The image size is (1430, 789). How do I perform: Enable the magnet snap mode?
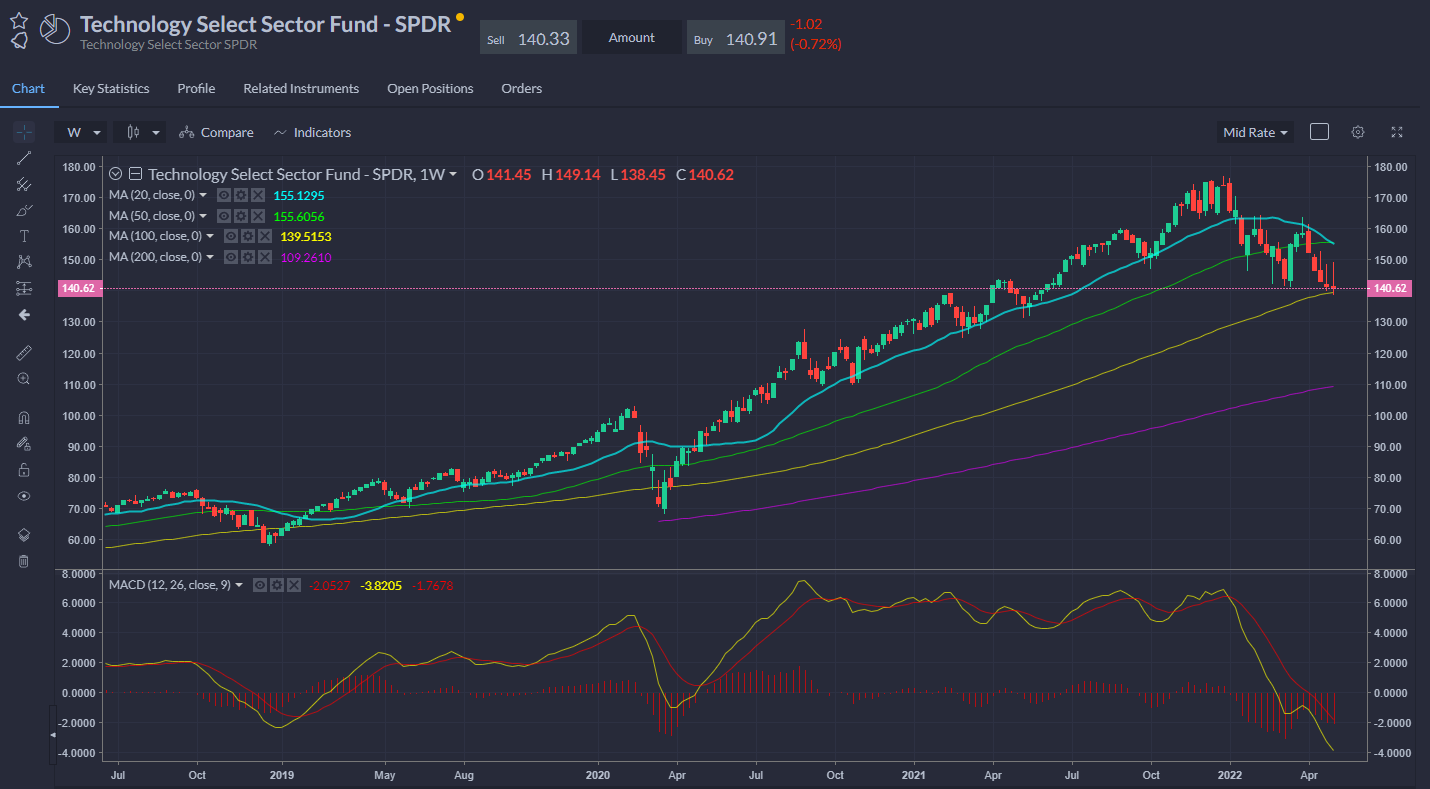pos(24,418)
